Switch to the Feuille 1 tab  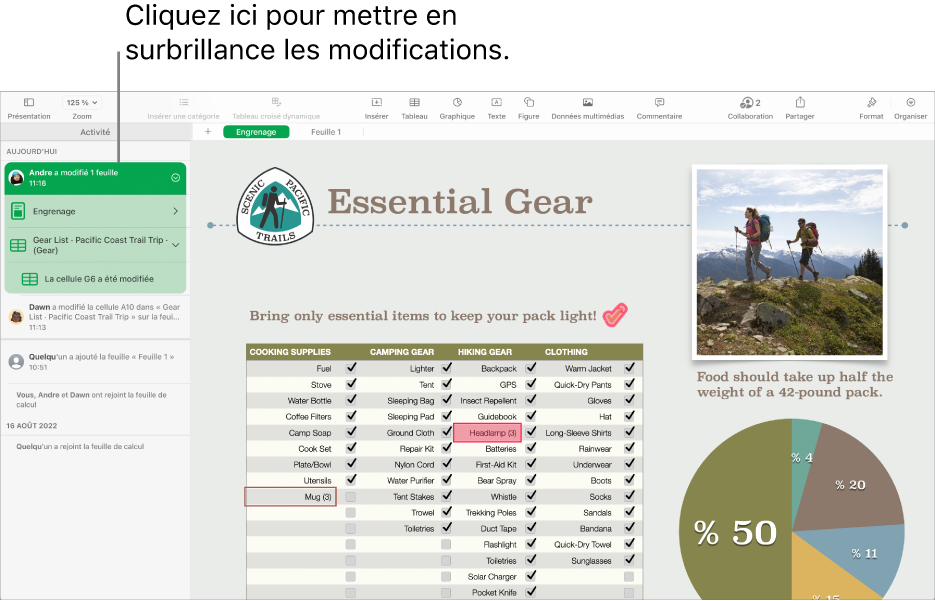click(326, 132)
